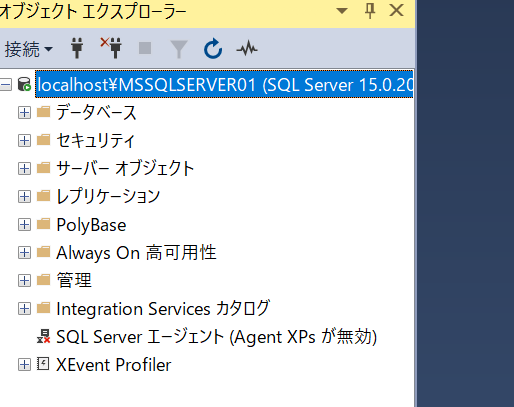Expand the XEvent Profiler node
The height and width of the screenshot is (407, 514).
(24, 365)
